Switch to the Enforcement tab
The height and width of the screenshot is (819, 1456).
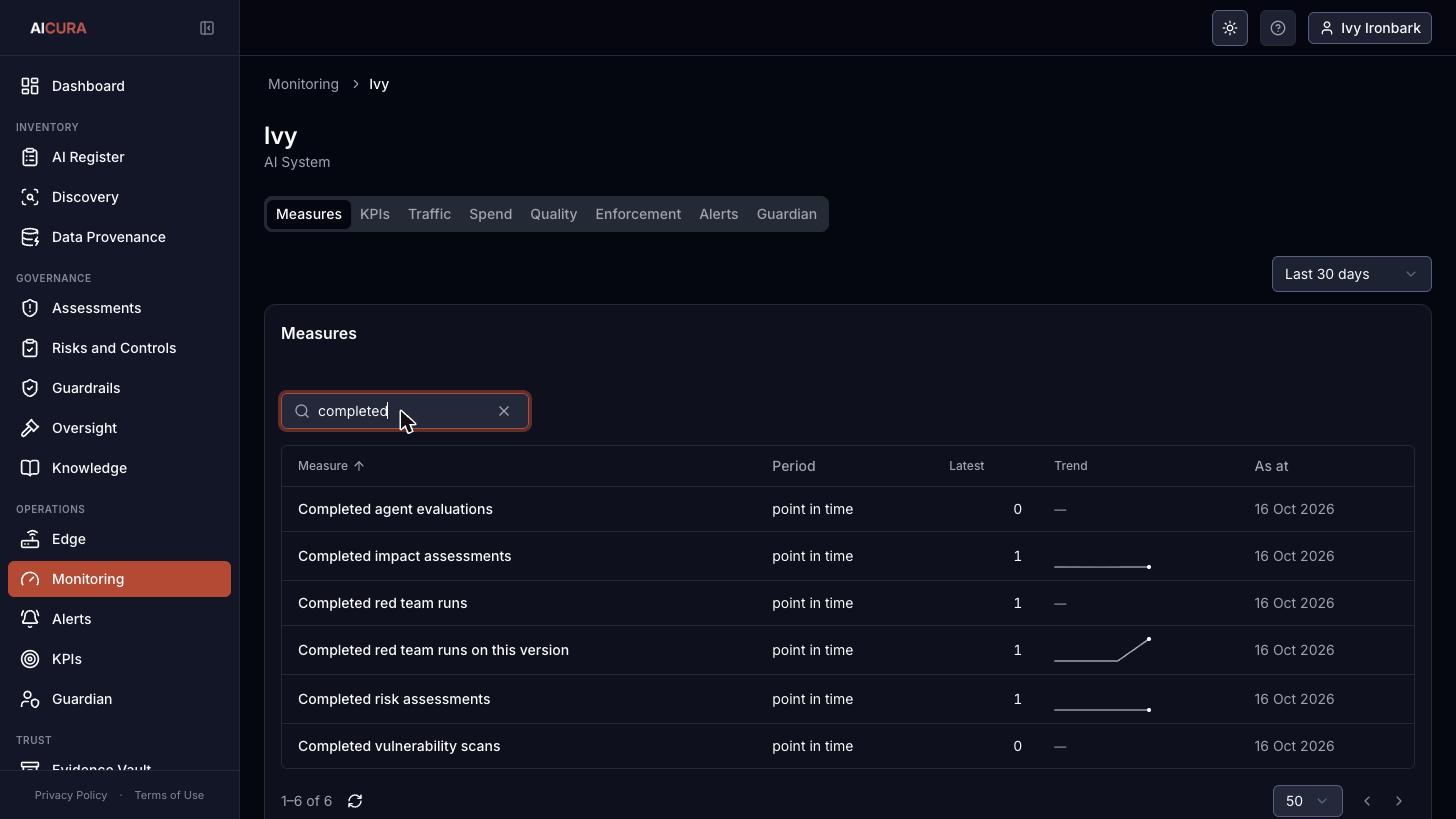click(x=638, y=214)
